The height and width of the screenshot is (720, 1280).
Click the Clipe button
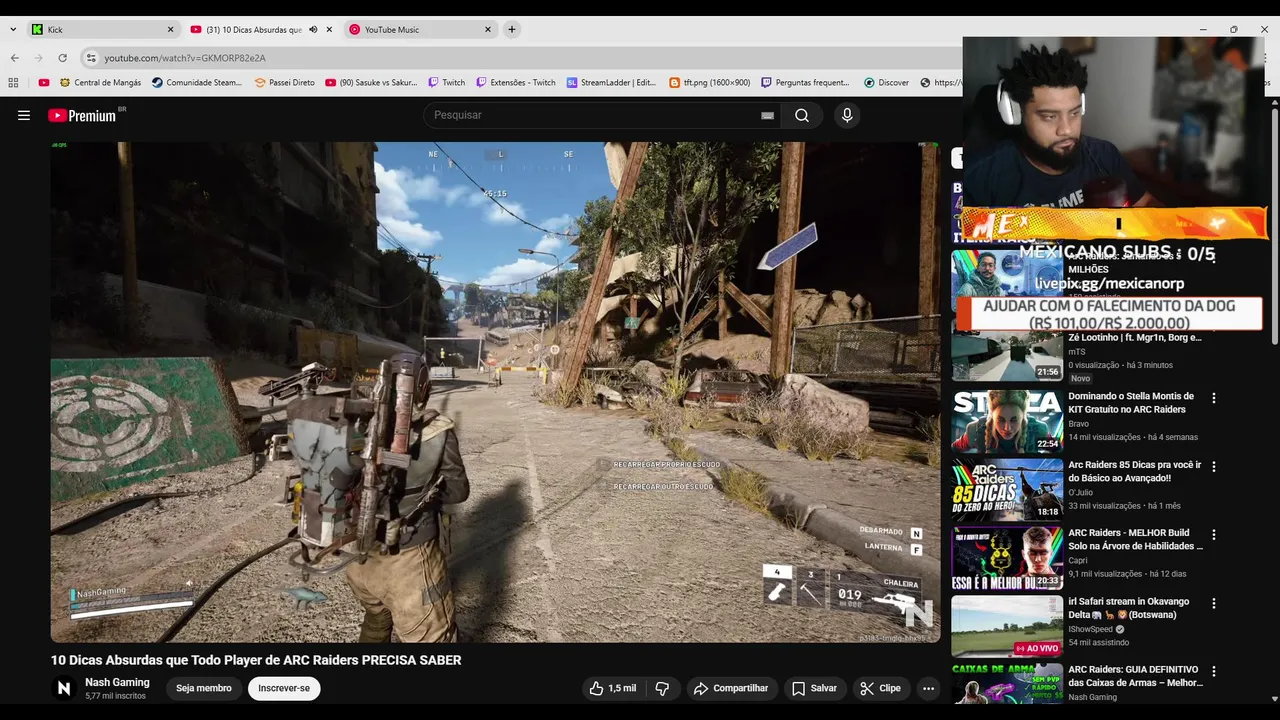pyautogui.click(x=880, y=688)
